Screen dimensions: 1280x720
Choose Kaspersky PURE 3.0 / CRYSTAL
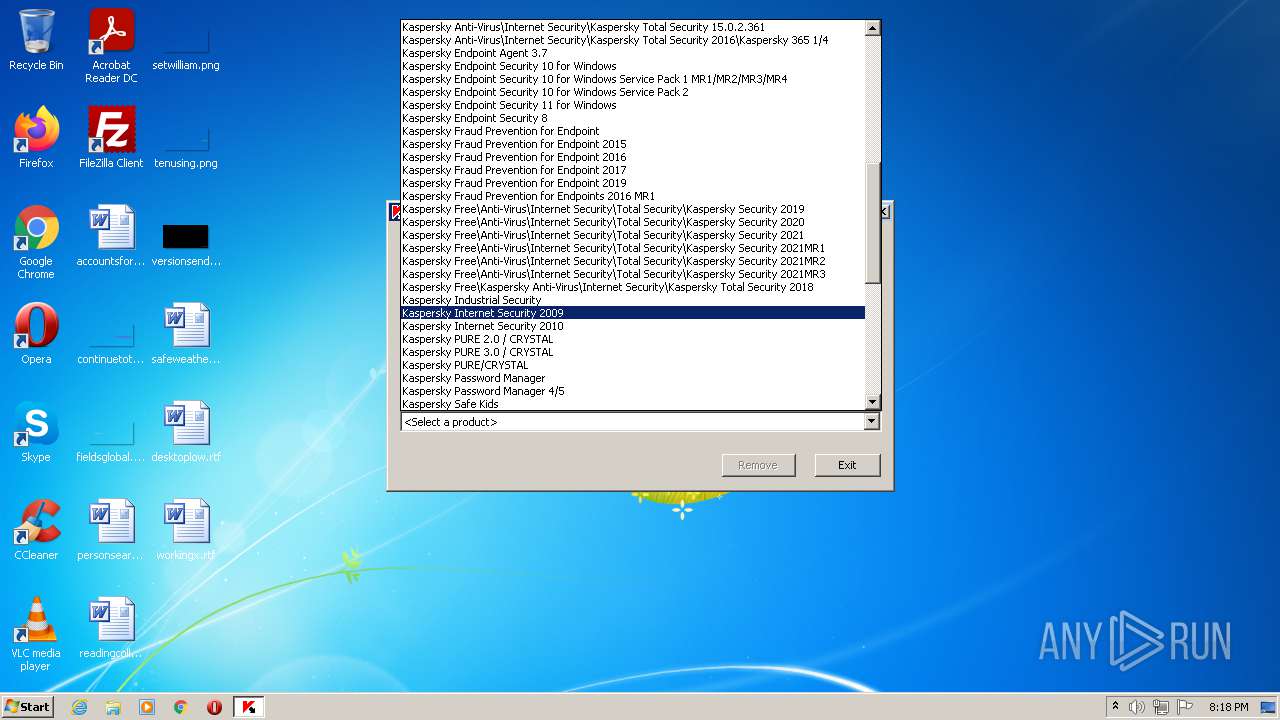click(x=632, y=352)
